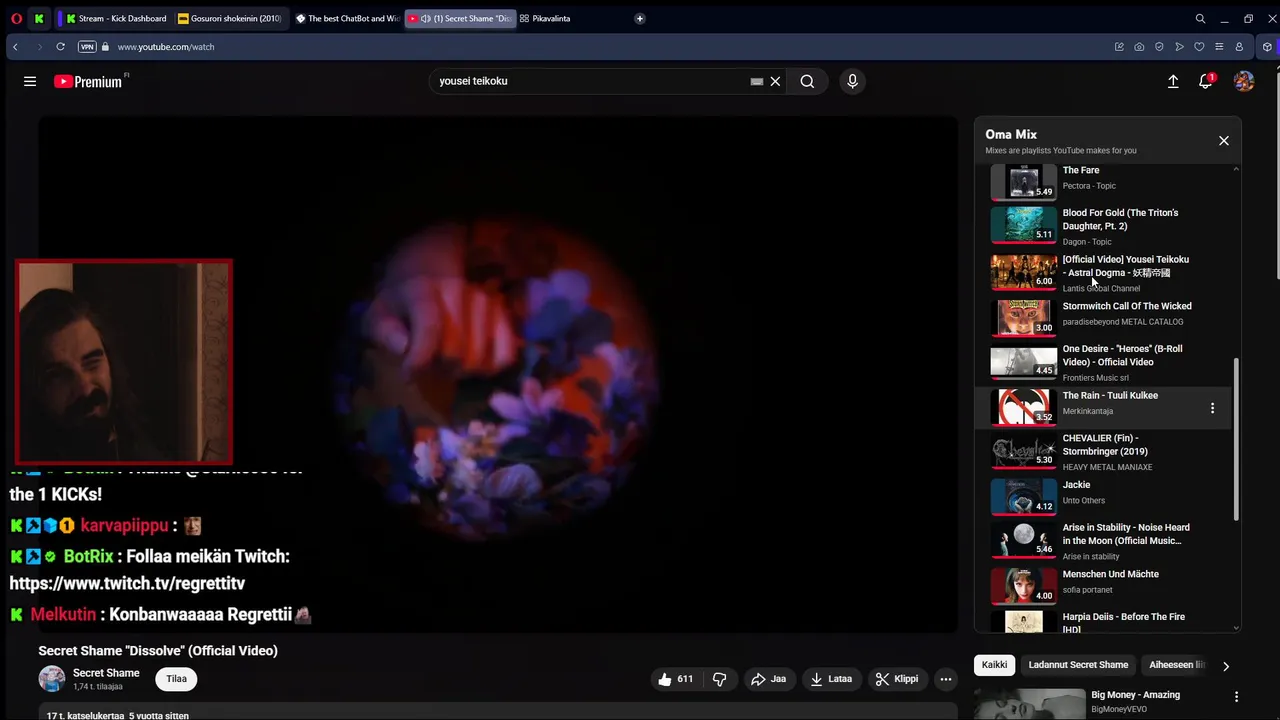Click the search field with yousei teikoku
1280x720 pixels.
tap(590, 81)
